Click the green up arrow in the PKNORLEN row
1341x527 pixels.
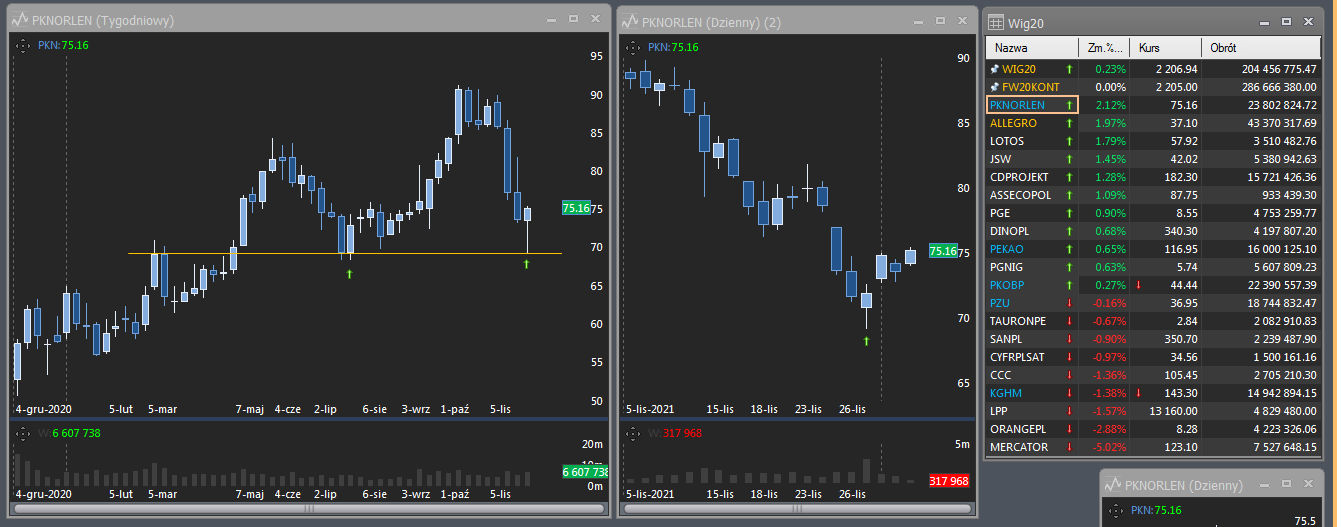point(1069,105)
